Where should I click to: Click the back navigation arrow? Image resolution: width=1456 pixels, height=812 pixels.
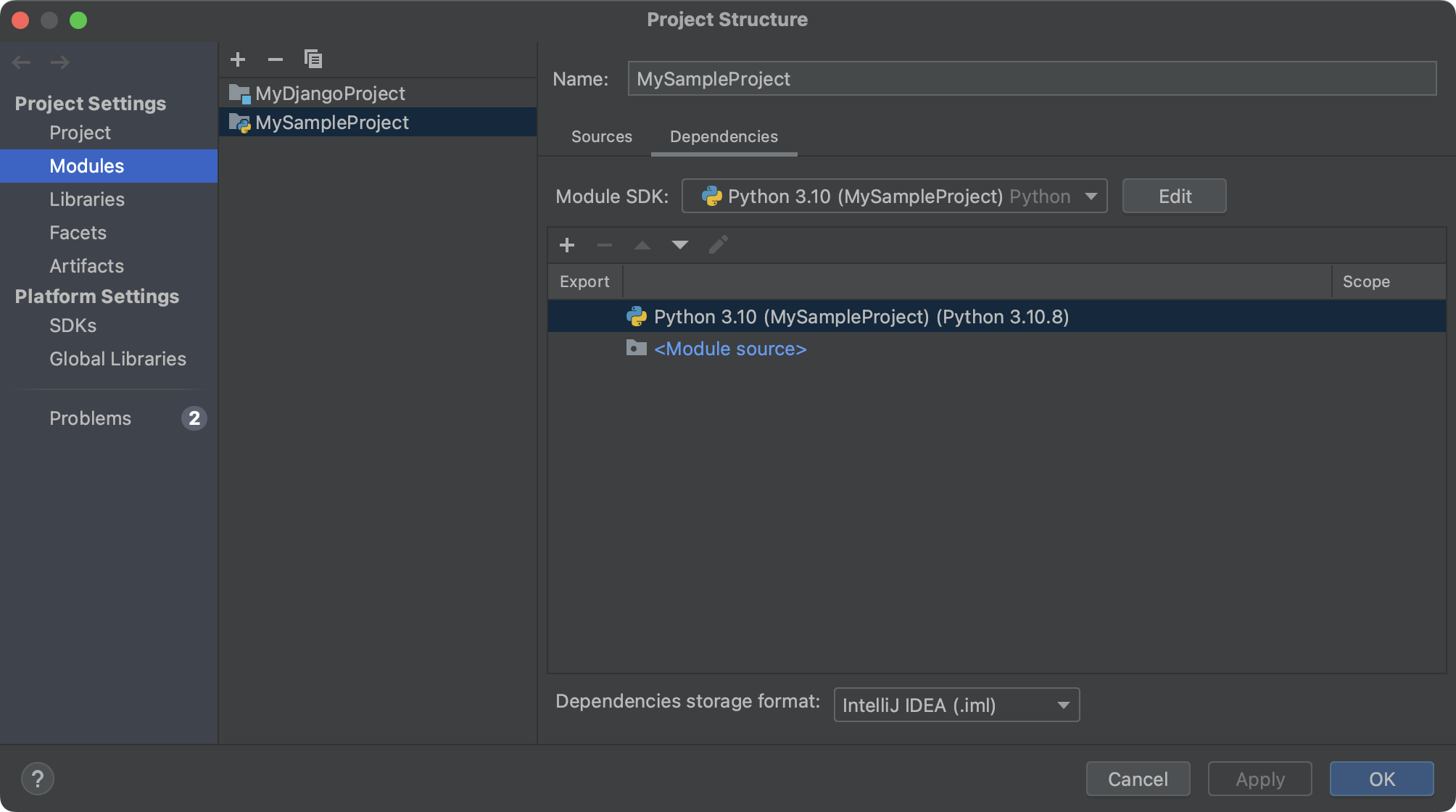22,62
